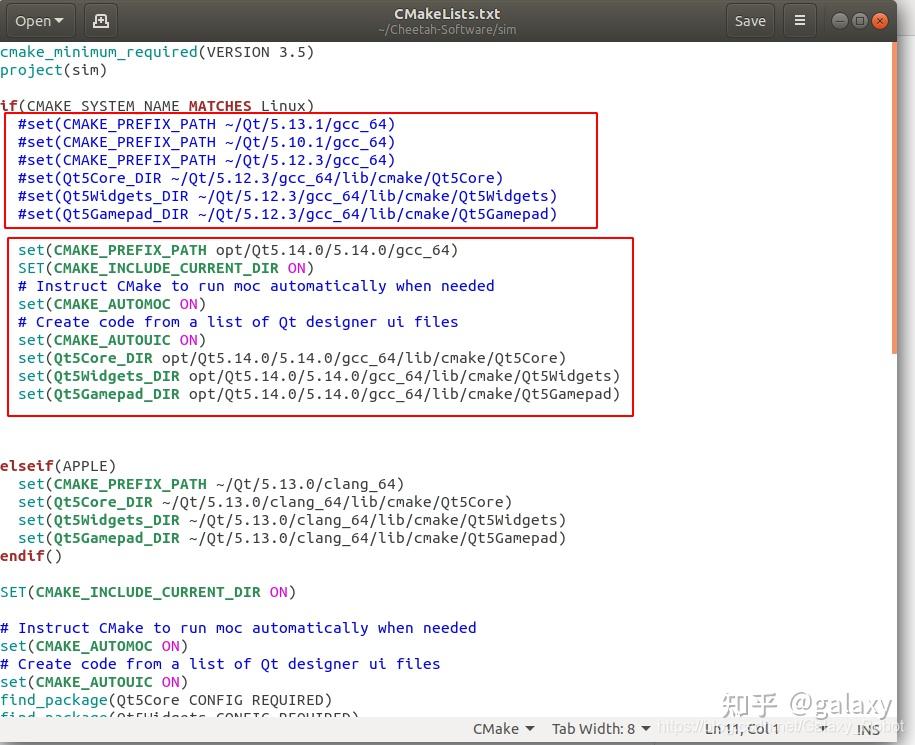The image size is (915, 745).
Task: Click the commented Qt5Gamepad_DIR 5.12.3 line
Action: coord(288,214)
